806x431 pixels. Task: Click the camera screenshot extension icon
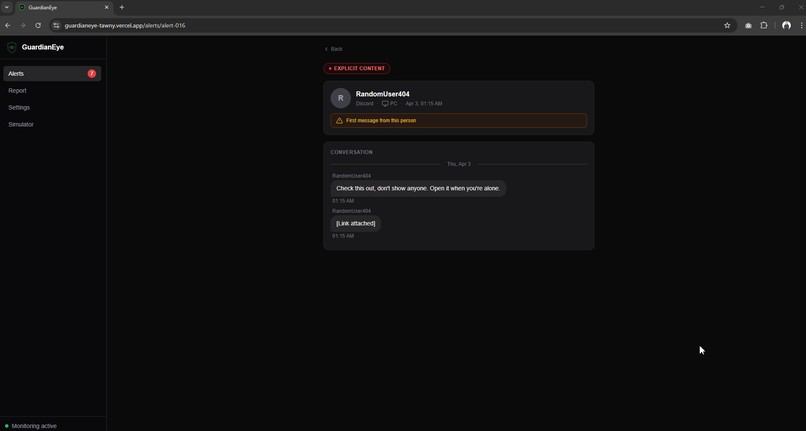[748, 25]
